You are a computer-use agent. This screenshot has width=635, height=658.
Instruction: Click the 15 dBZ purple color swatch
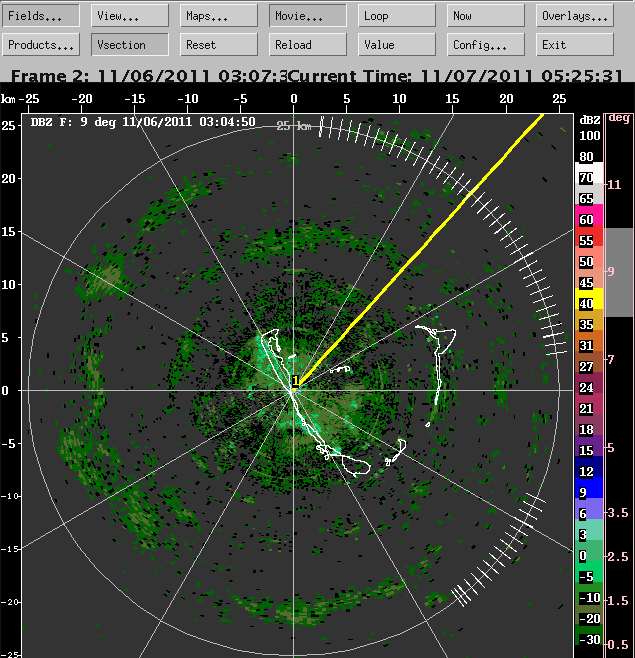point(589,446)
